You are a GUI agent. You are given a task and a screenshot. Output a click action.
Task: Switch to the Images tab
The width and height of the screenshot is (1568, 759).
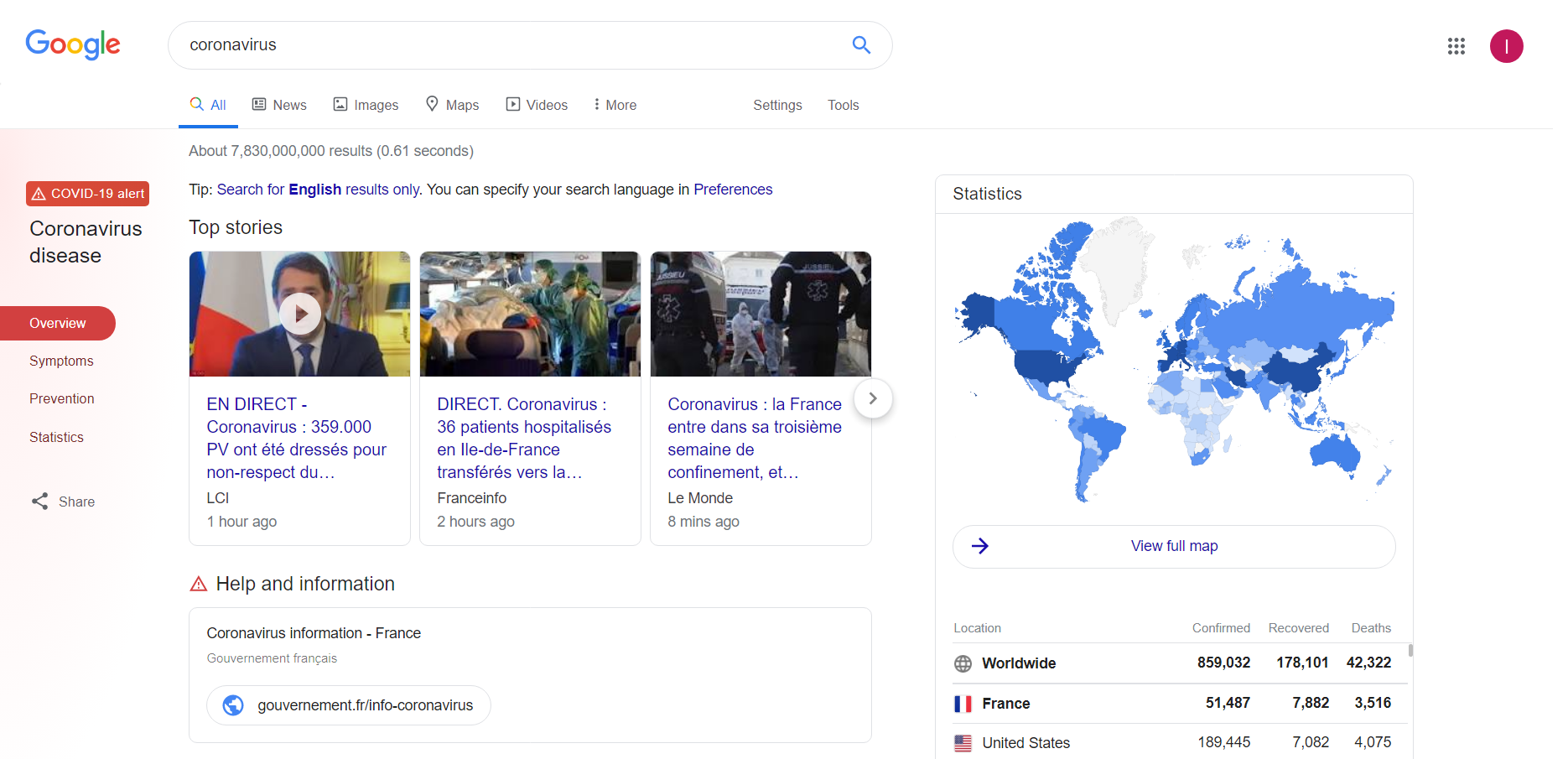(366, 105)
